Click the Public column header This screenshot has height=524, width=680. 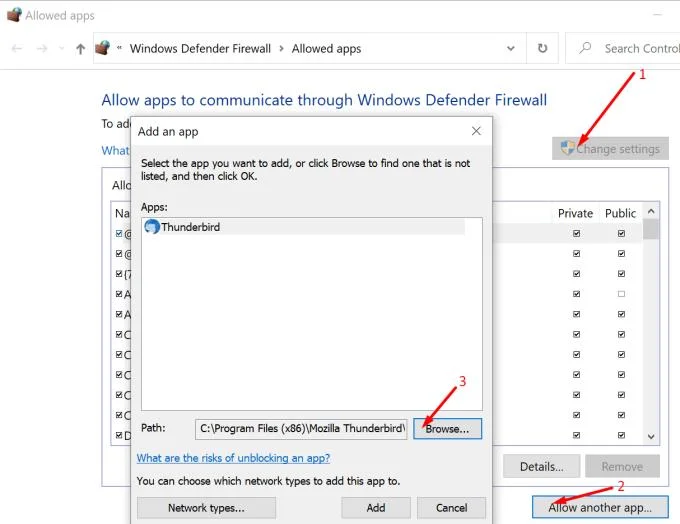tap(620, 213)
